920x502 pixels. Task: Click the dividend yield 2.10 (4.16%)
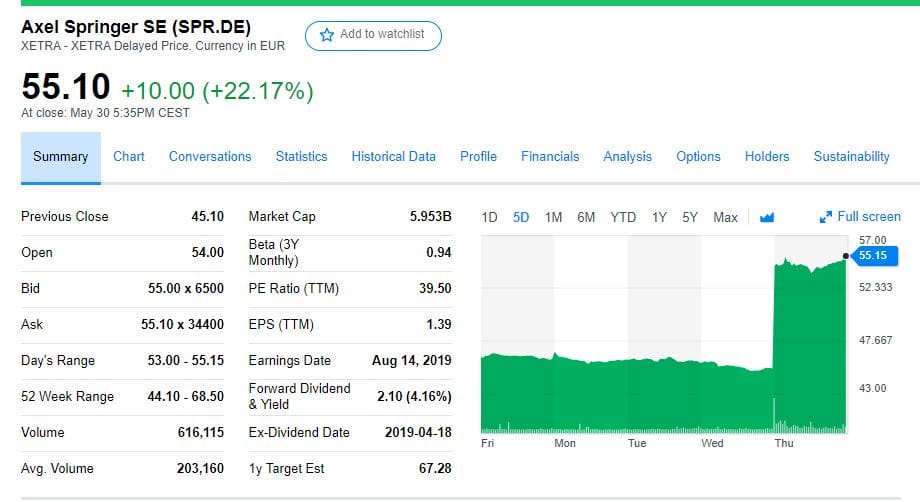[414, 397]
